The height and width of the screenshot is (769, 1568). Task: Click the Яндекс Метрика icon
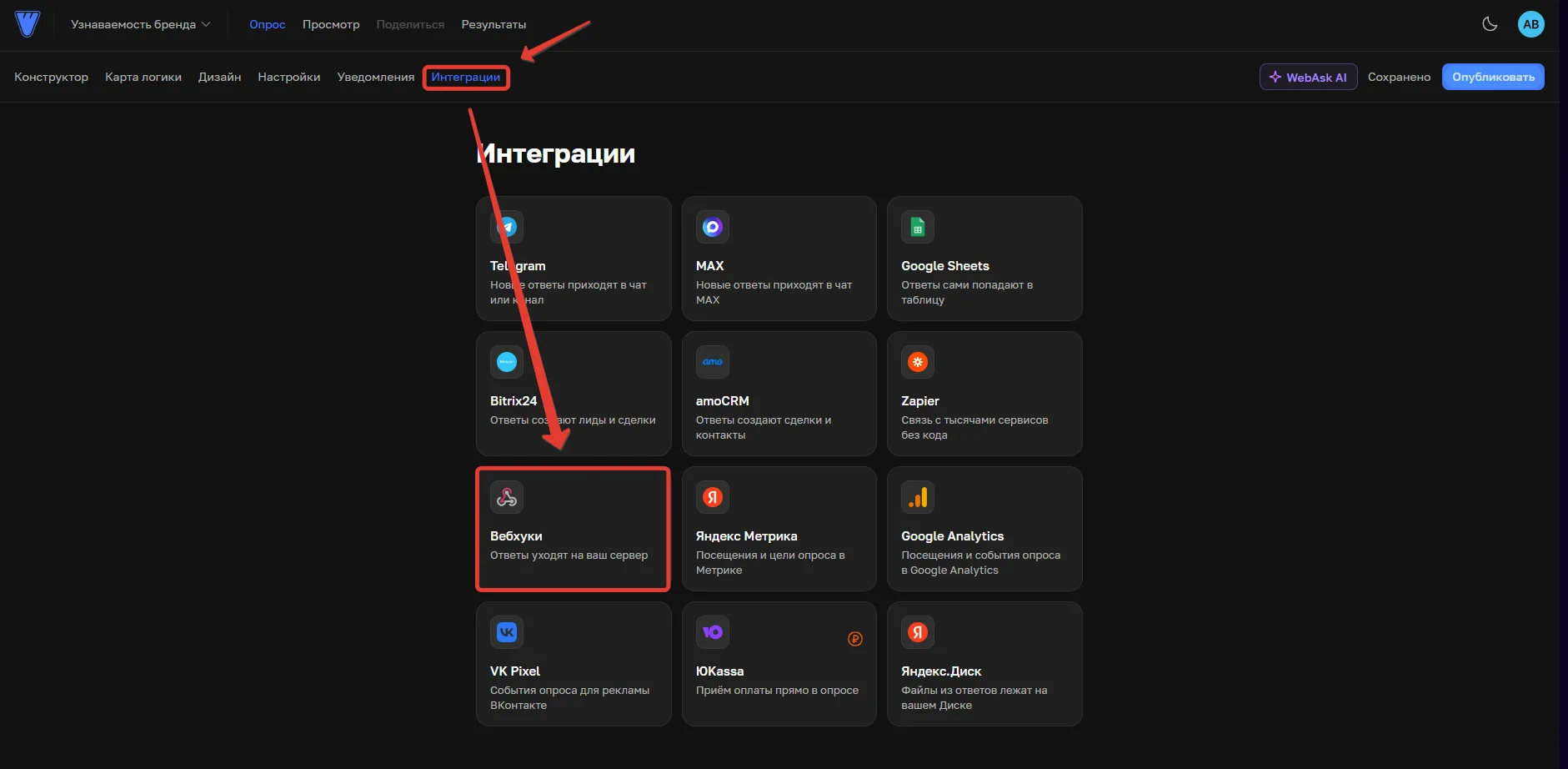pos(713,497)
